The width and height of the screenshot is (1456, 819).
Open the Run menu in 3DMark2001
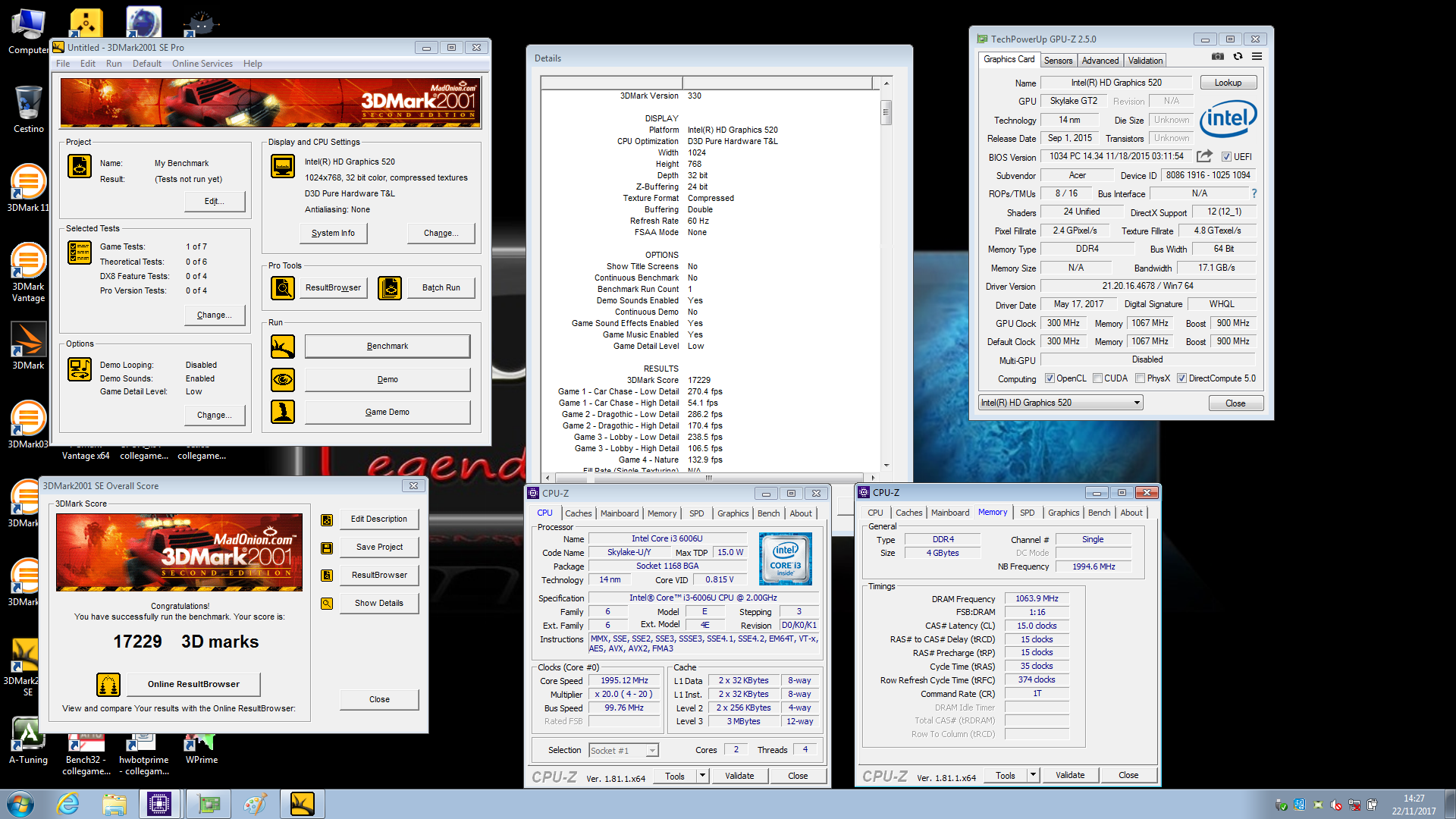click(114, 64)
